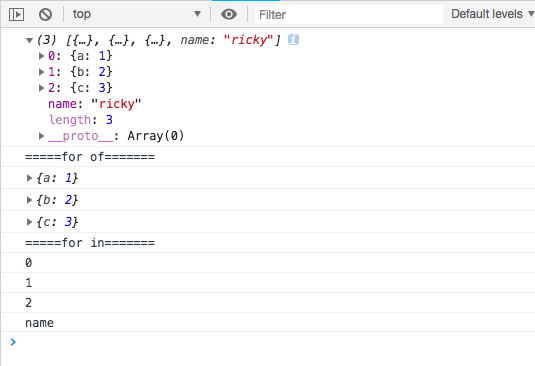Expand the logged {c: 3} object

click(29, 222)
